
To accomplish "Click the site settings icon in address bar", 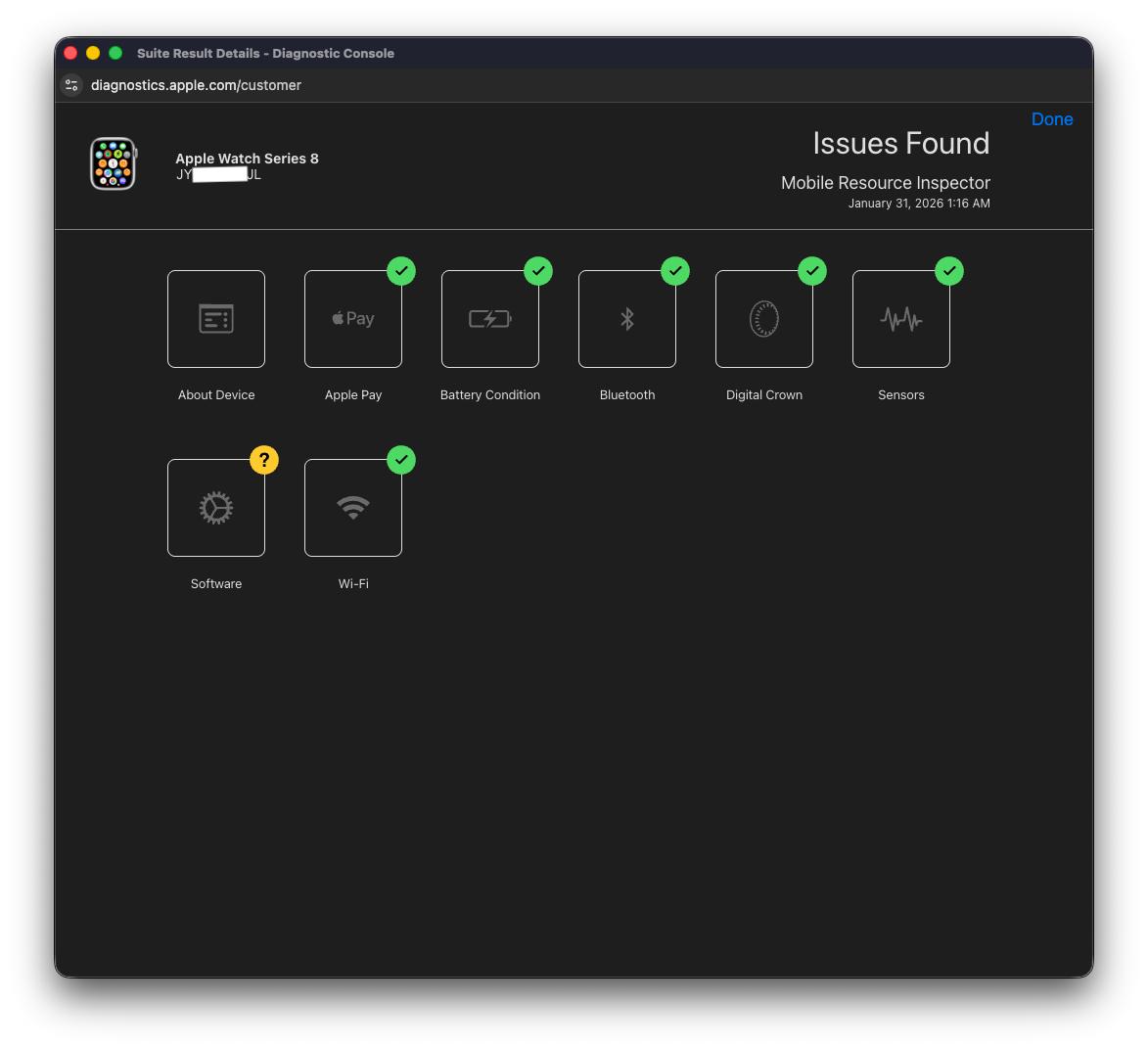I will (x=71, y=85).
